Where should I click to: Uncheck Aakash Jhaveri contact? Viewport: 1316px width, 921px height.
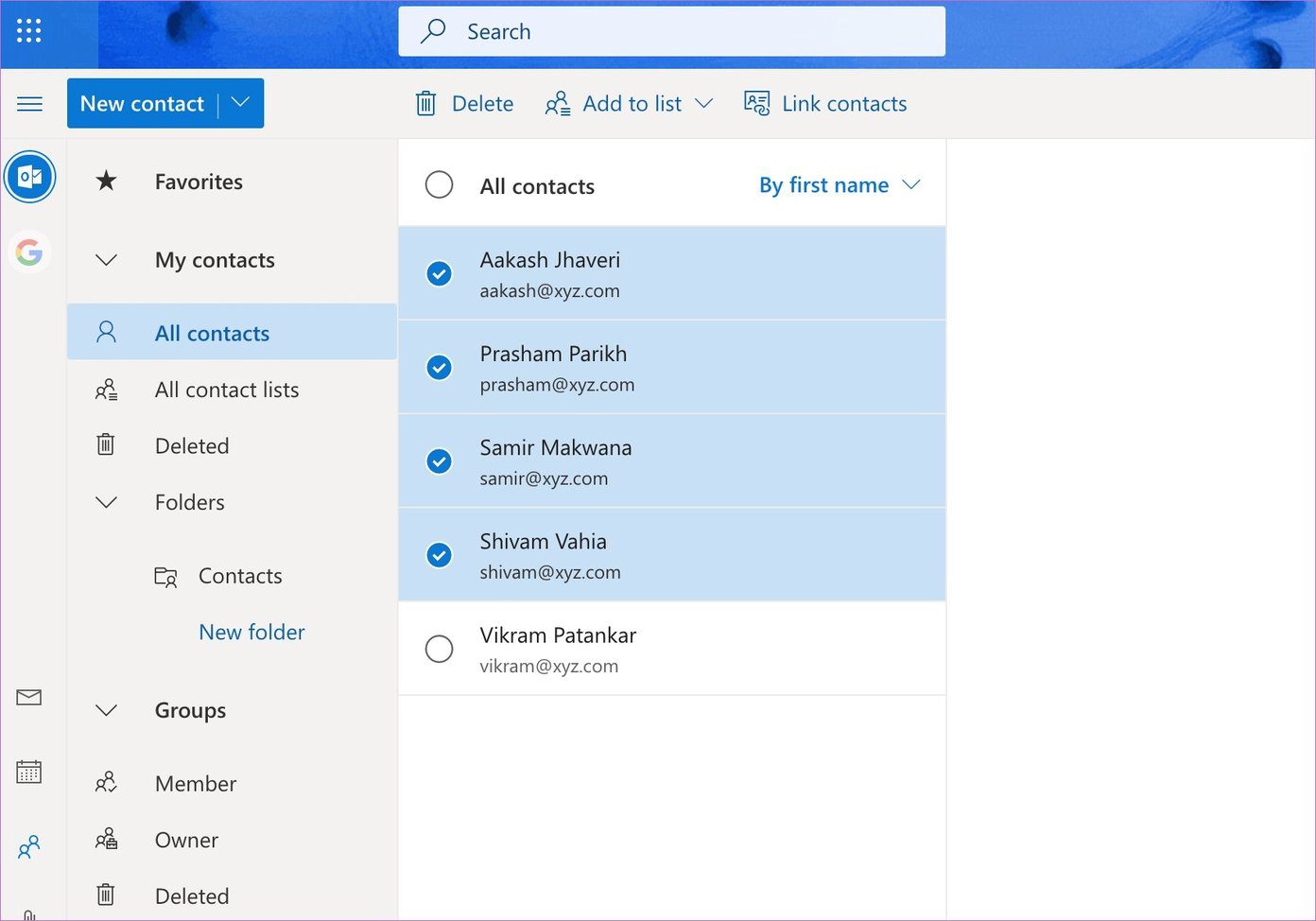439,273
